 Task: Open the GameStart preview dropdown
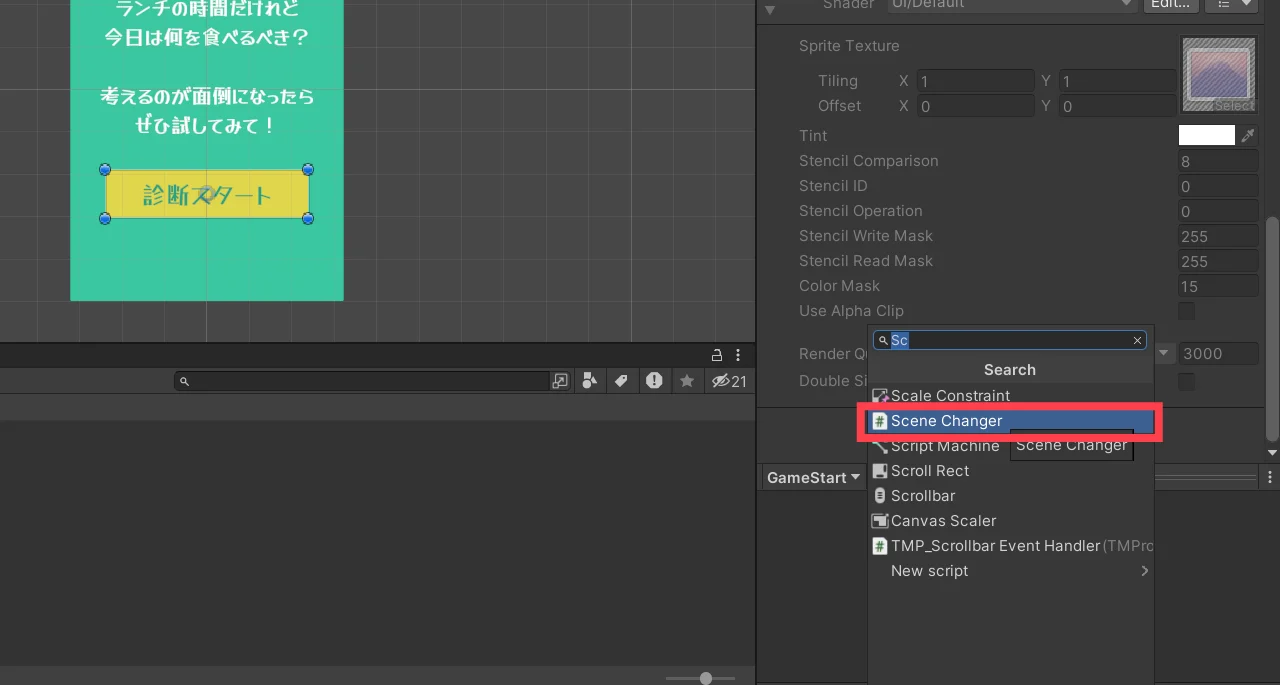(x=813, y=478)
